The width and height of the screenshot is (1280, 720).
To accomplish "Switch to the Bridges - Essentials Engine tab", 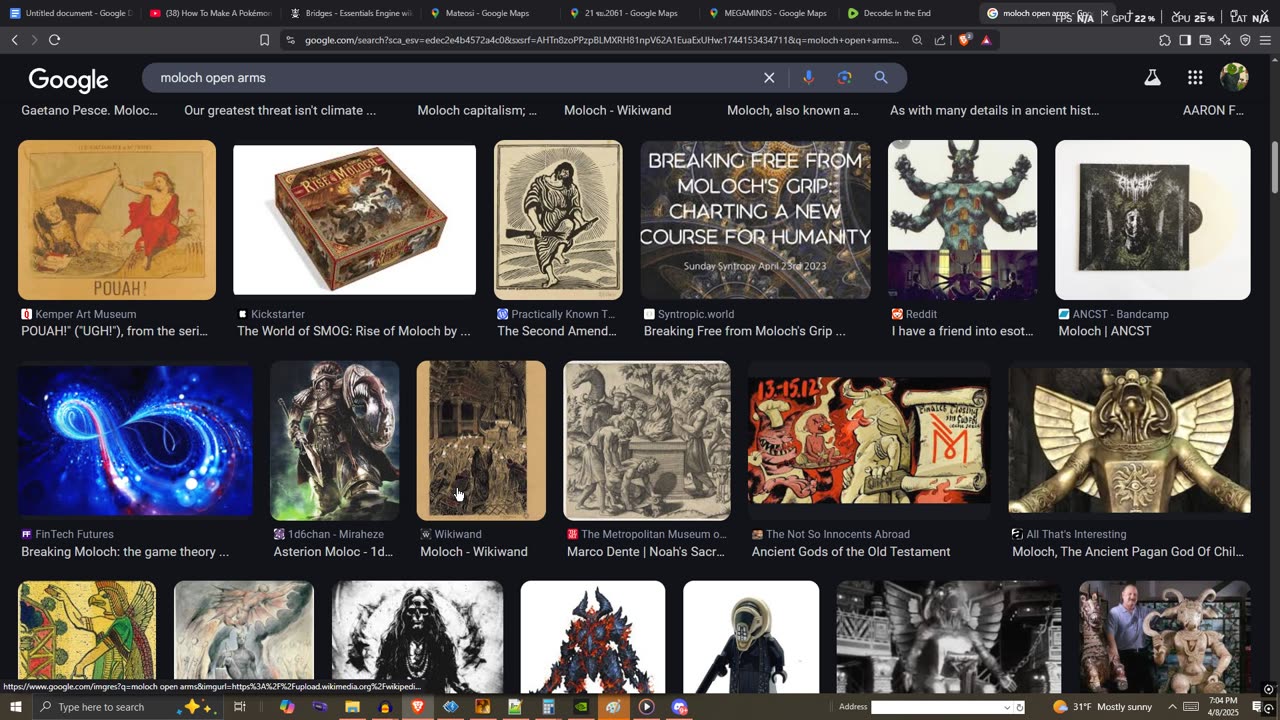I will [350, 13].
